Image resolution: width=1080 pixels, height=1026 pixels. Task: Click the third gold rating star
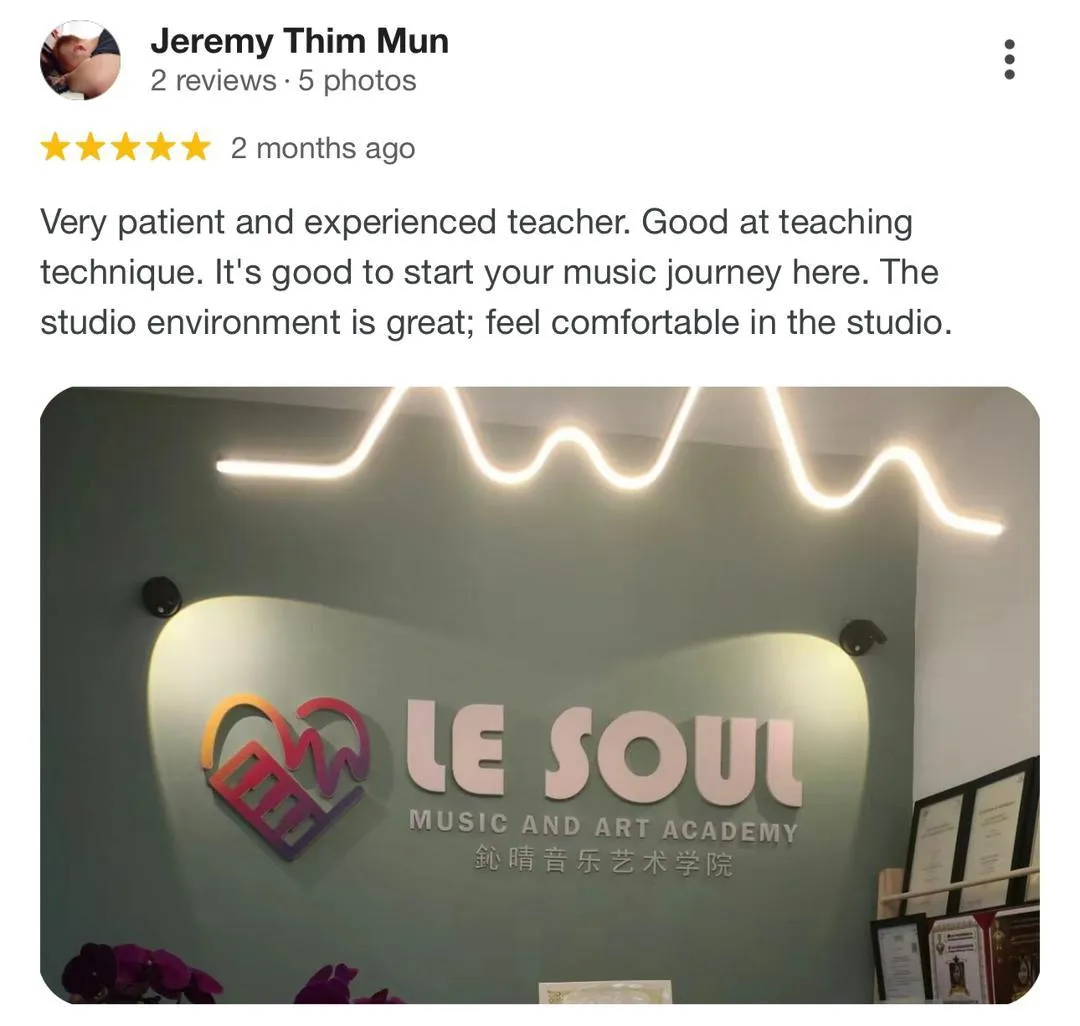point(125,147)
